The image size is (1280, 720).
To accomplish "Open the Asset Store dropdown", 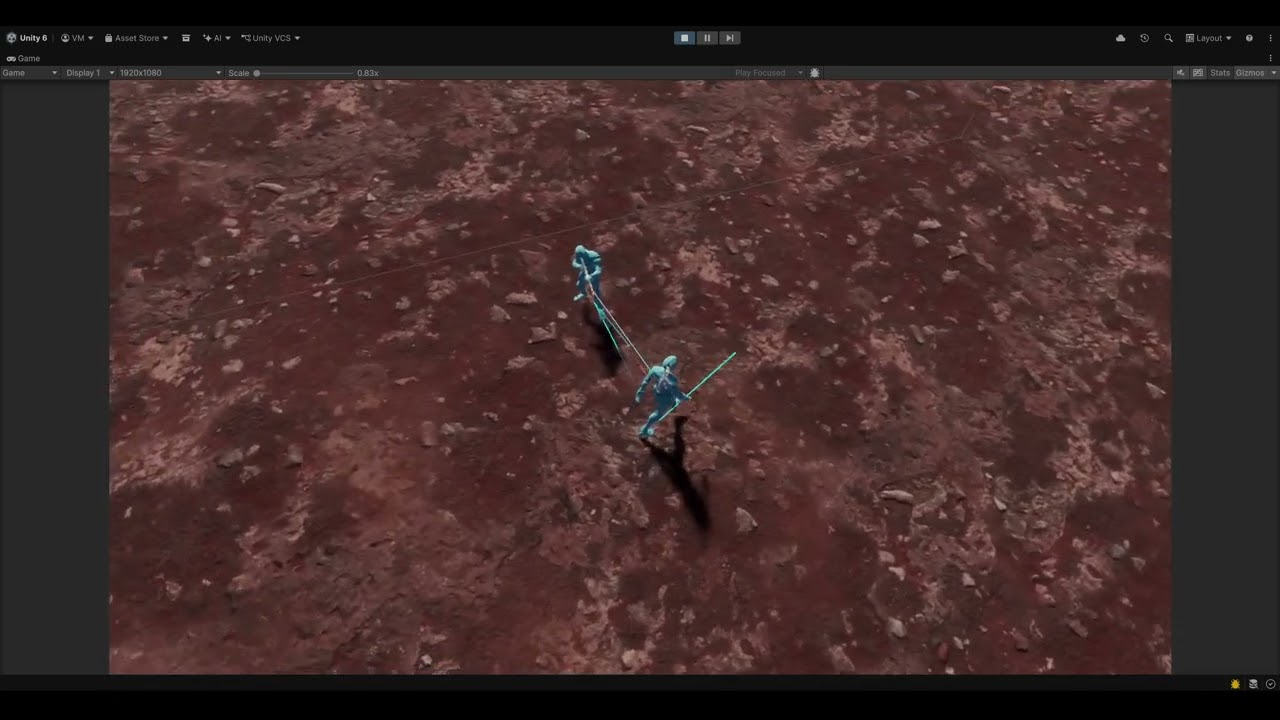I will 136,38.
